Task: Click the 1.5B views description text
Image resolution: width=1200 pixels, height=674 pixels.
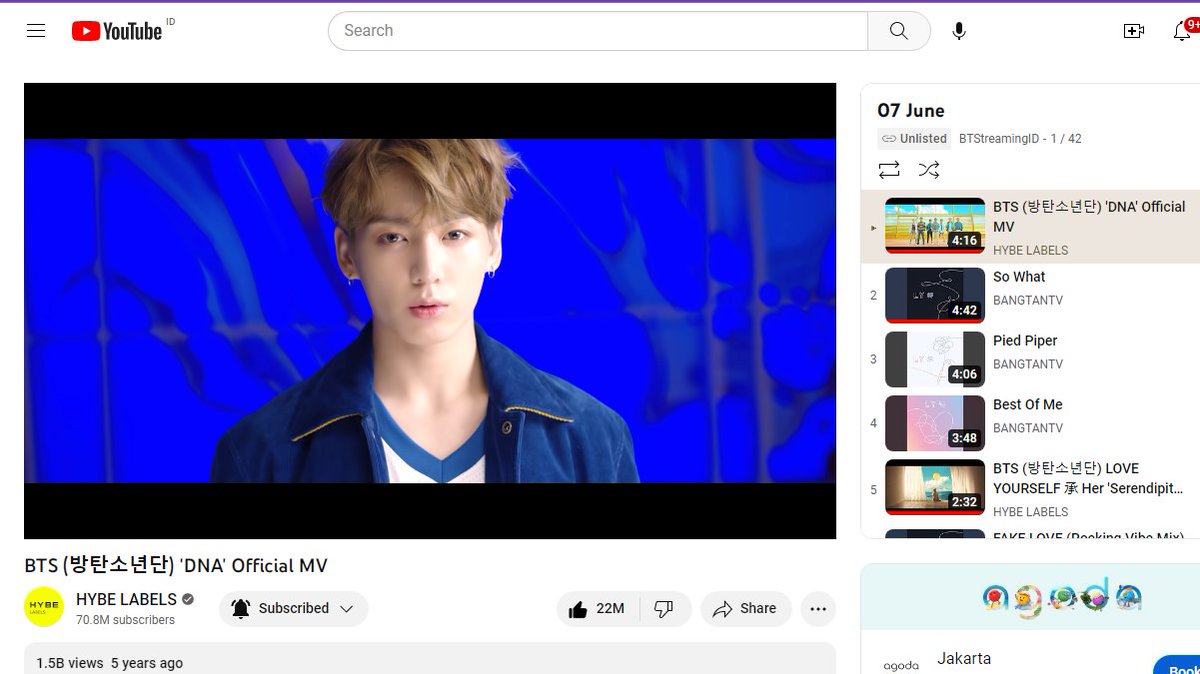Action: [69, 663]
